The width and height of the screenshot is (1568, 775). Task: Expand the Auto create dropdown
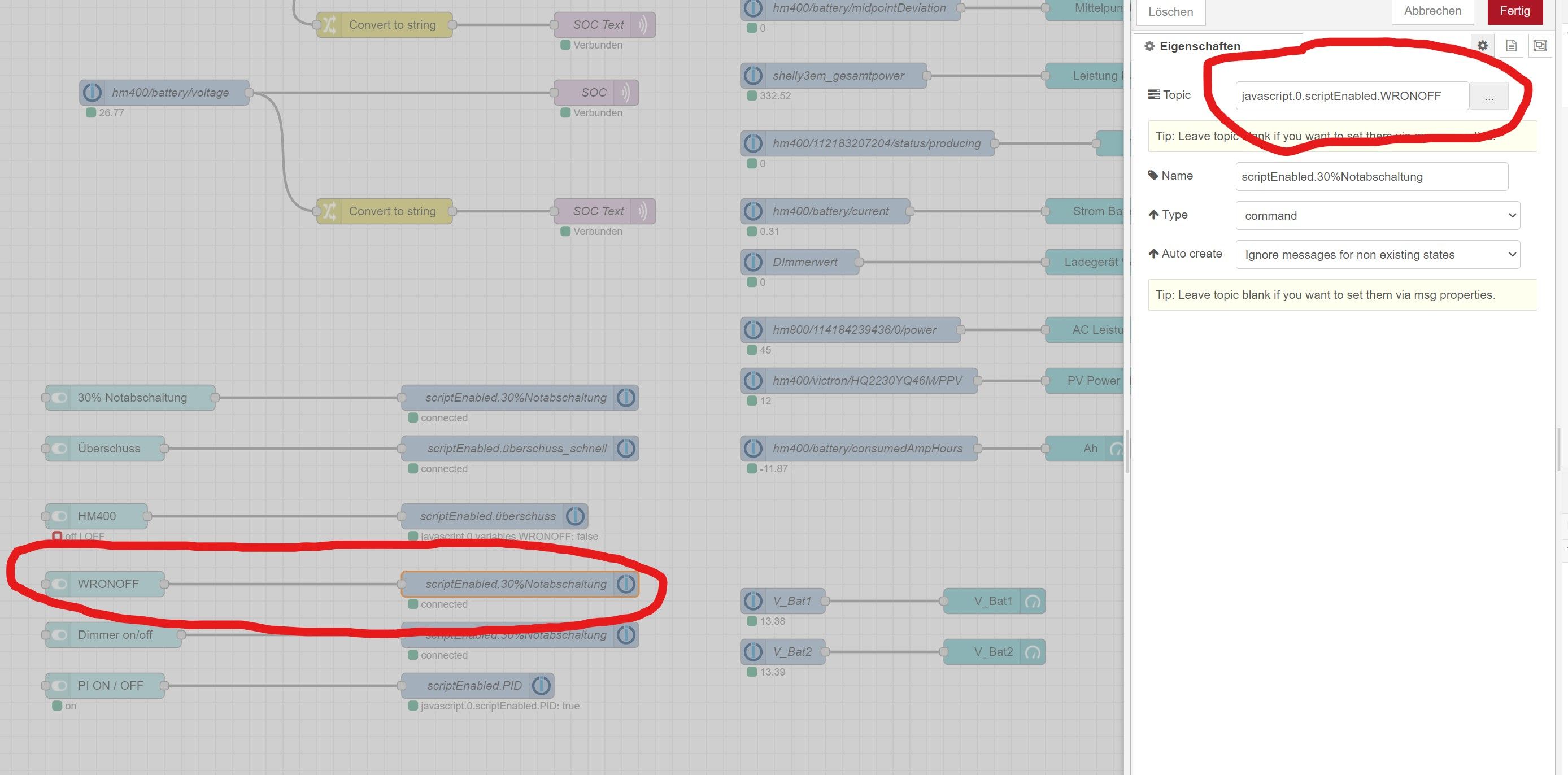click(x=1377, y=255)
